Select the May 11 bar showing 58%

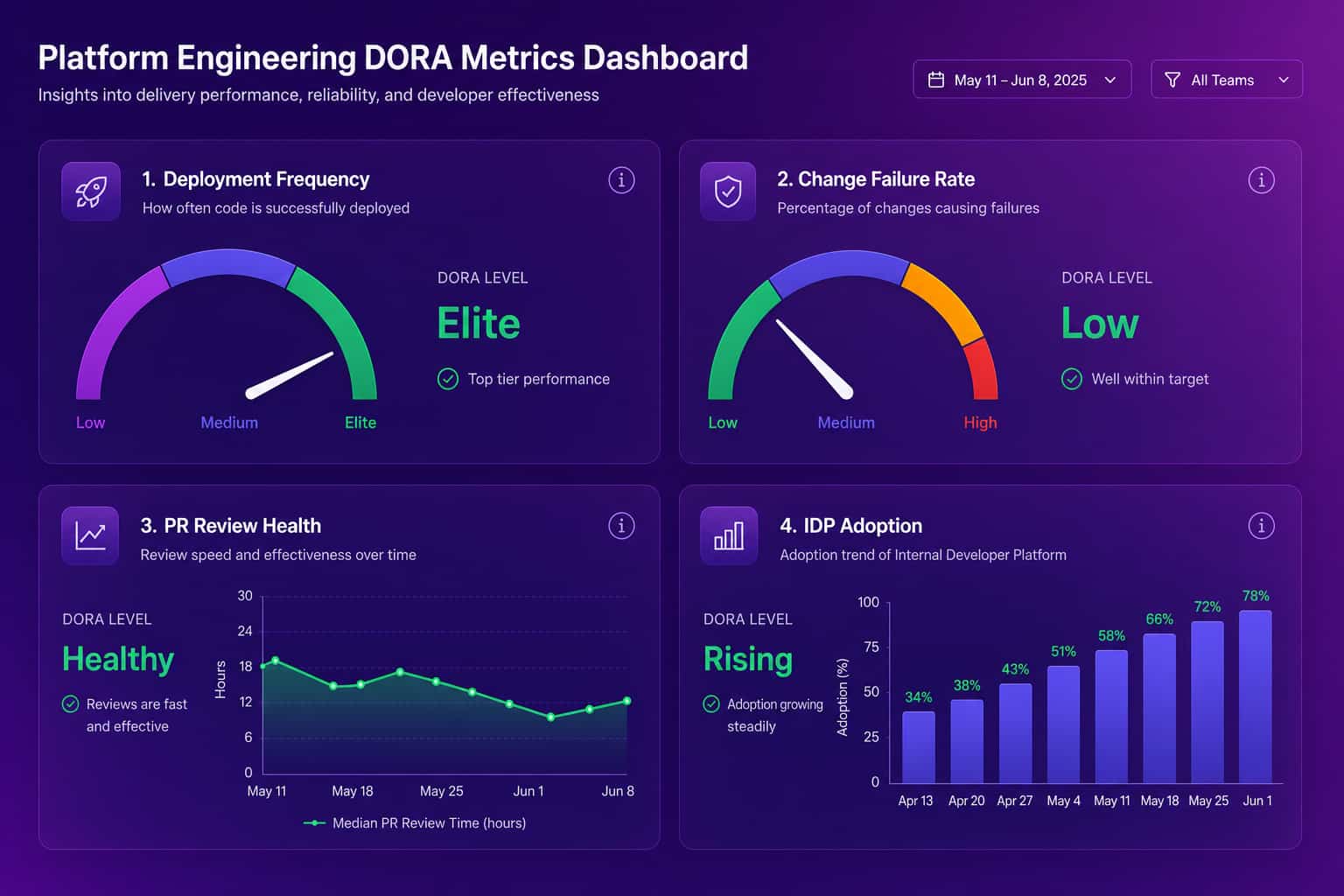1111,716
